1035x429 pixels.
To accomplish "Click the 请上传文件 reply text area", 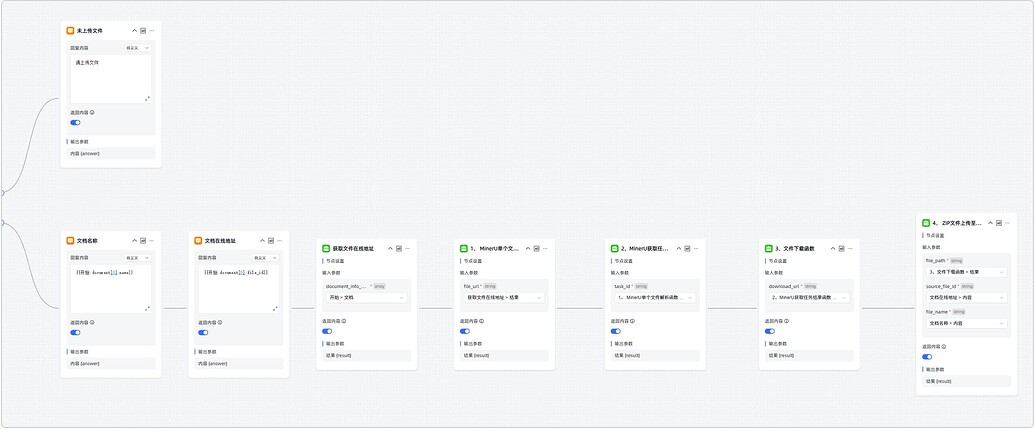I will [x=111, y=79].
